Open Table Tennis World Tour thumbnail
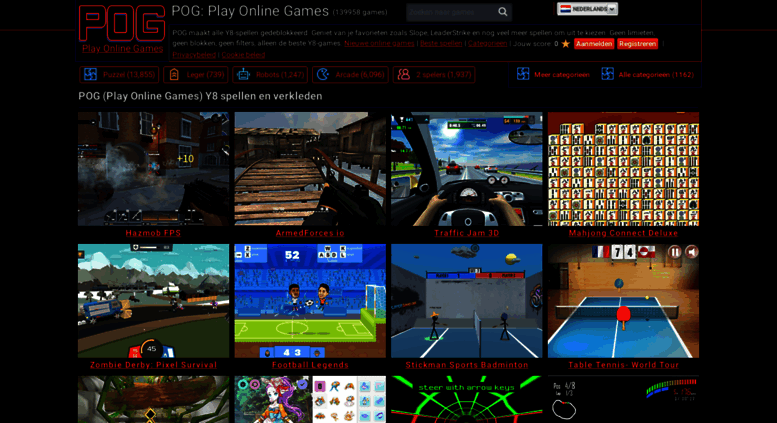Image resolution: width=777 pixels, height=423 pixels. click(623, 301)
